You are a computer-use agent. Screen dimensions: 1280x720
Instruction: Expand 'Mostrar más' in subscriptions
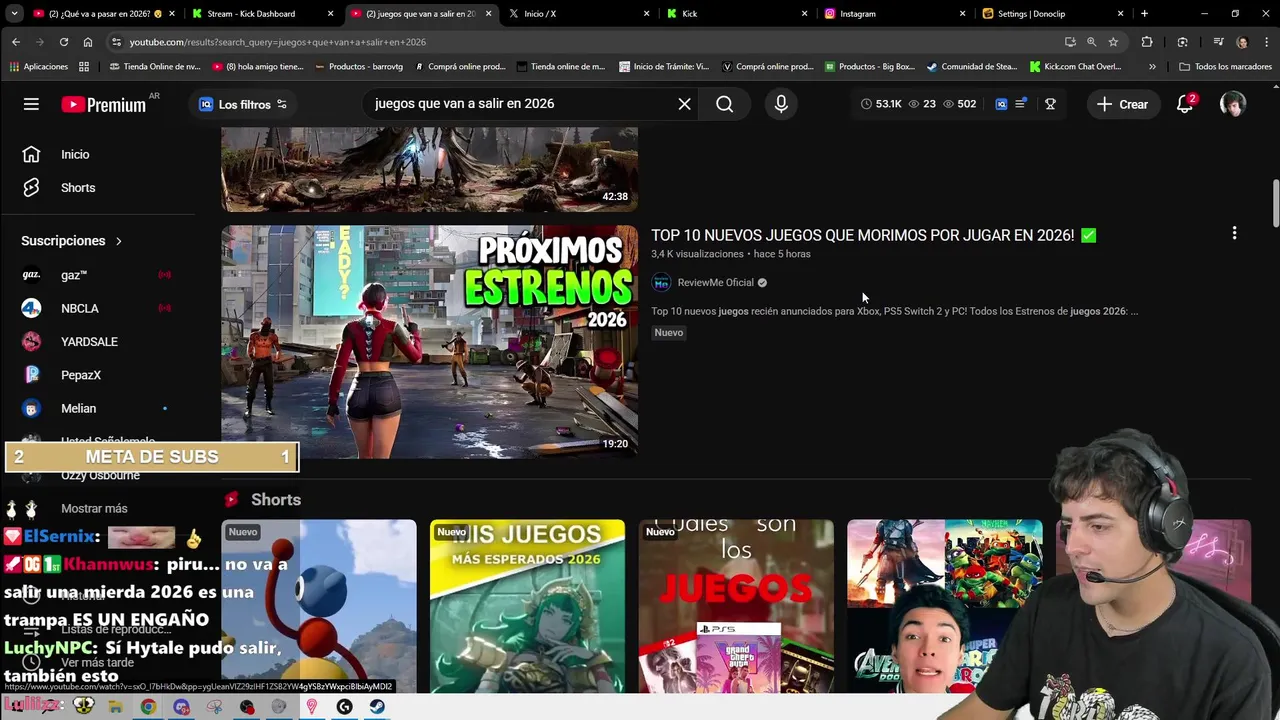pos(94,508)
